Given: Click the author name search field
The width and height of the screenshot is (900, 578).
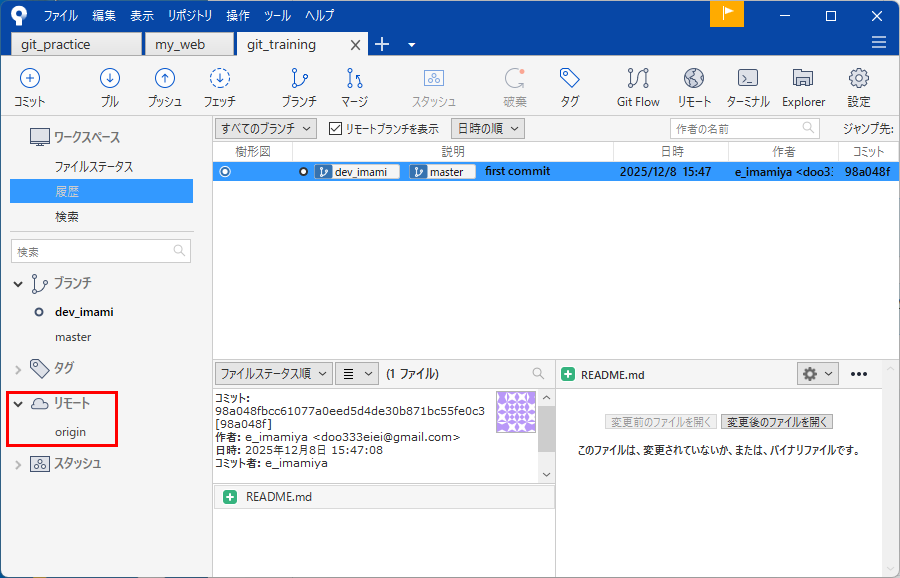Looking at the screenshot, I should (736, 129).
